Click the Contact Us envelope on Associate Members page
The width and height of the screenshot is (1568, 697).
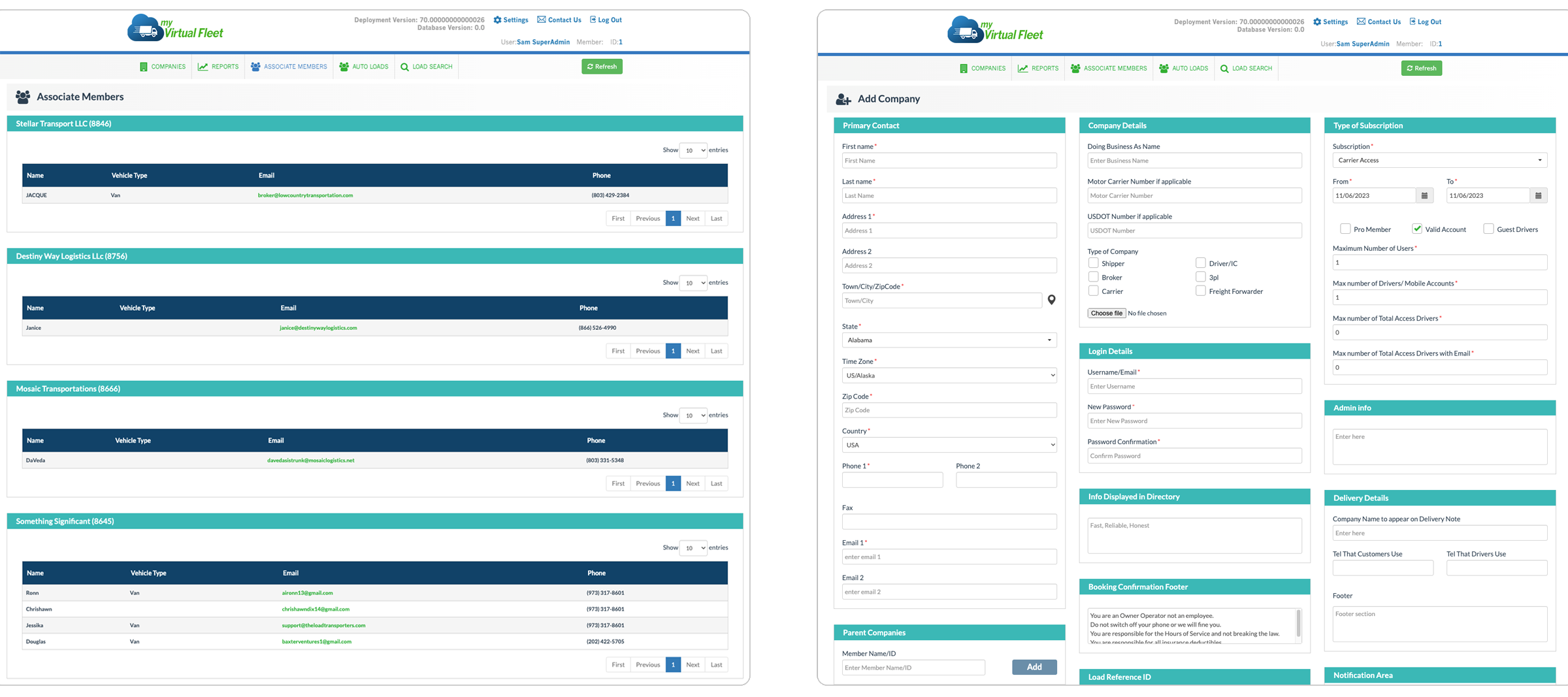coord(542,20)
